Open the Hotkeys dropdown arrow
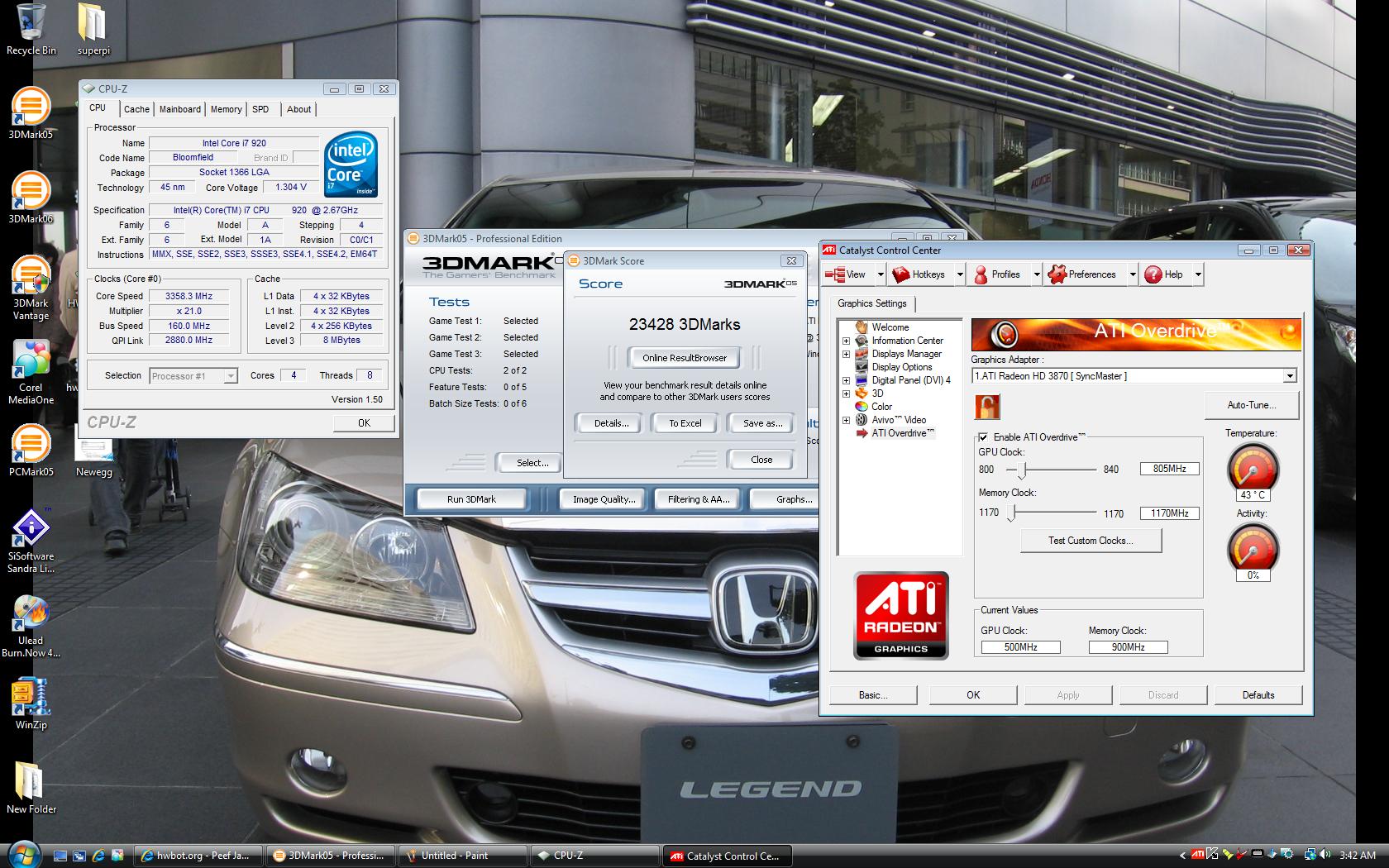Image resolution: width=1389 pixels, height=868 pixels. coord(960,274)
